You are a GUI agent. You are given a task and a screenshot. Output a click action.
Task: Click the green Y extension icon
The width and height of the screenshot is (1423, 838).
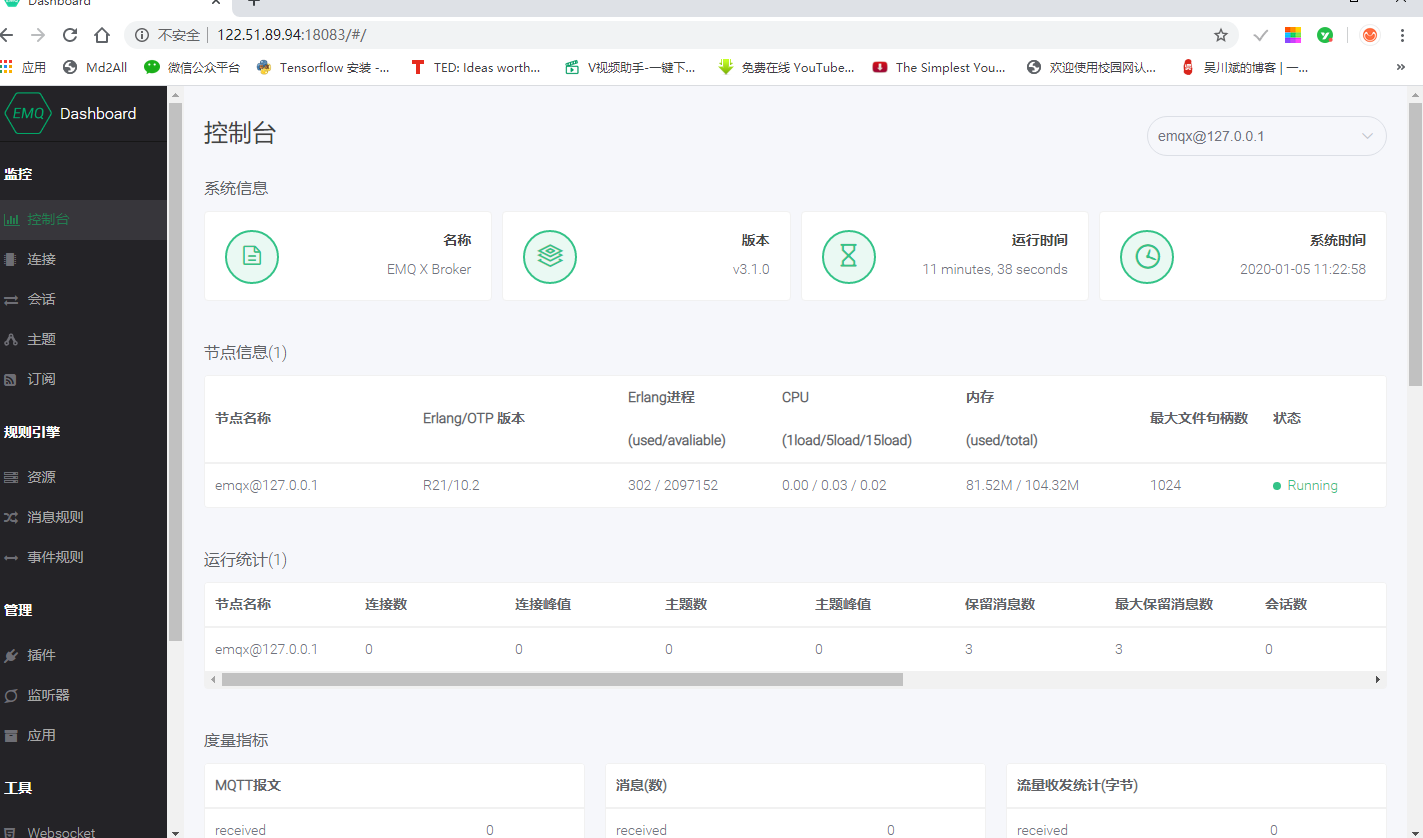pos(1325,35)
